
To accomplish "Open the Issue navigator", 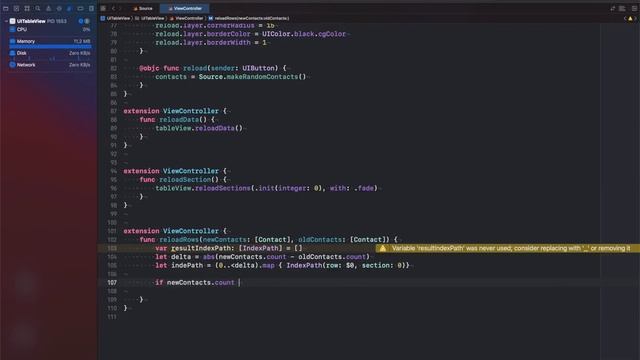I will [49, 8].
